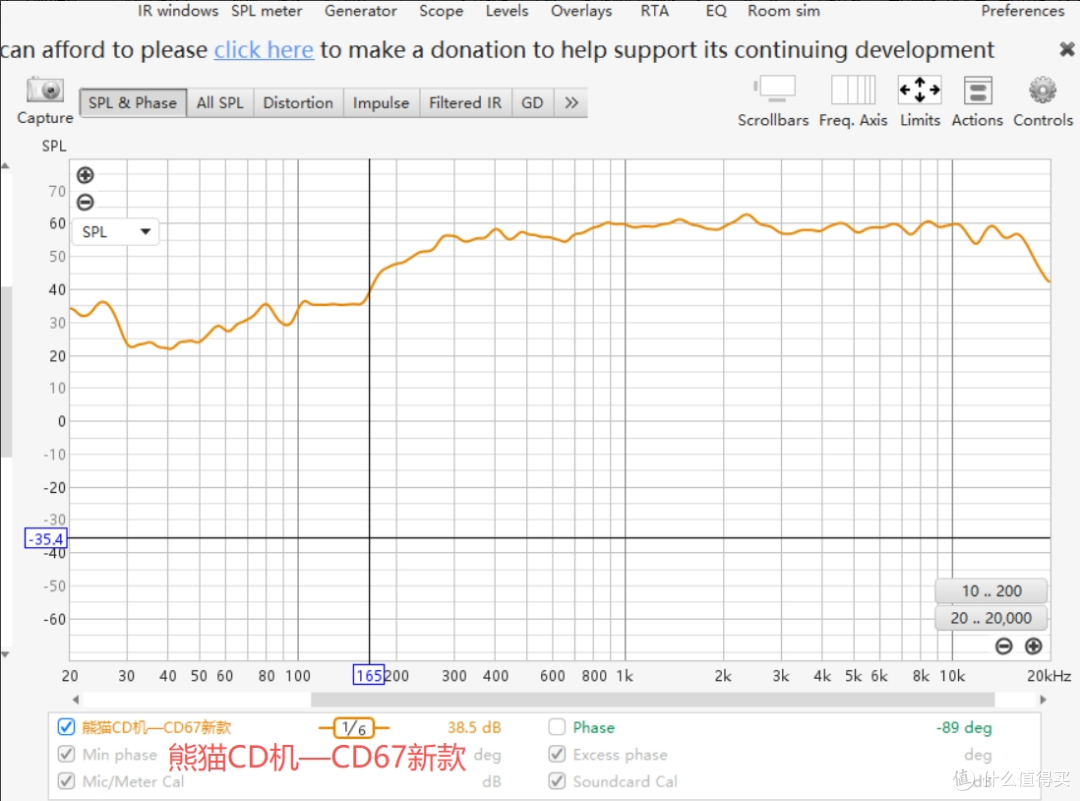
Task: Open the Overlays window
Action: pyautogui.click(x=581, y=10)
